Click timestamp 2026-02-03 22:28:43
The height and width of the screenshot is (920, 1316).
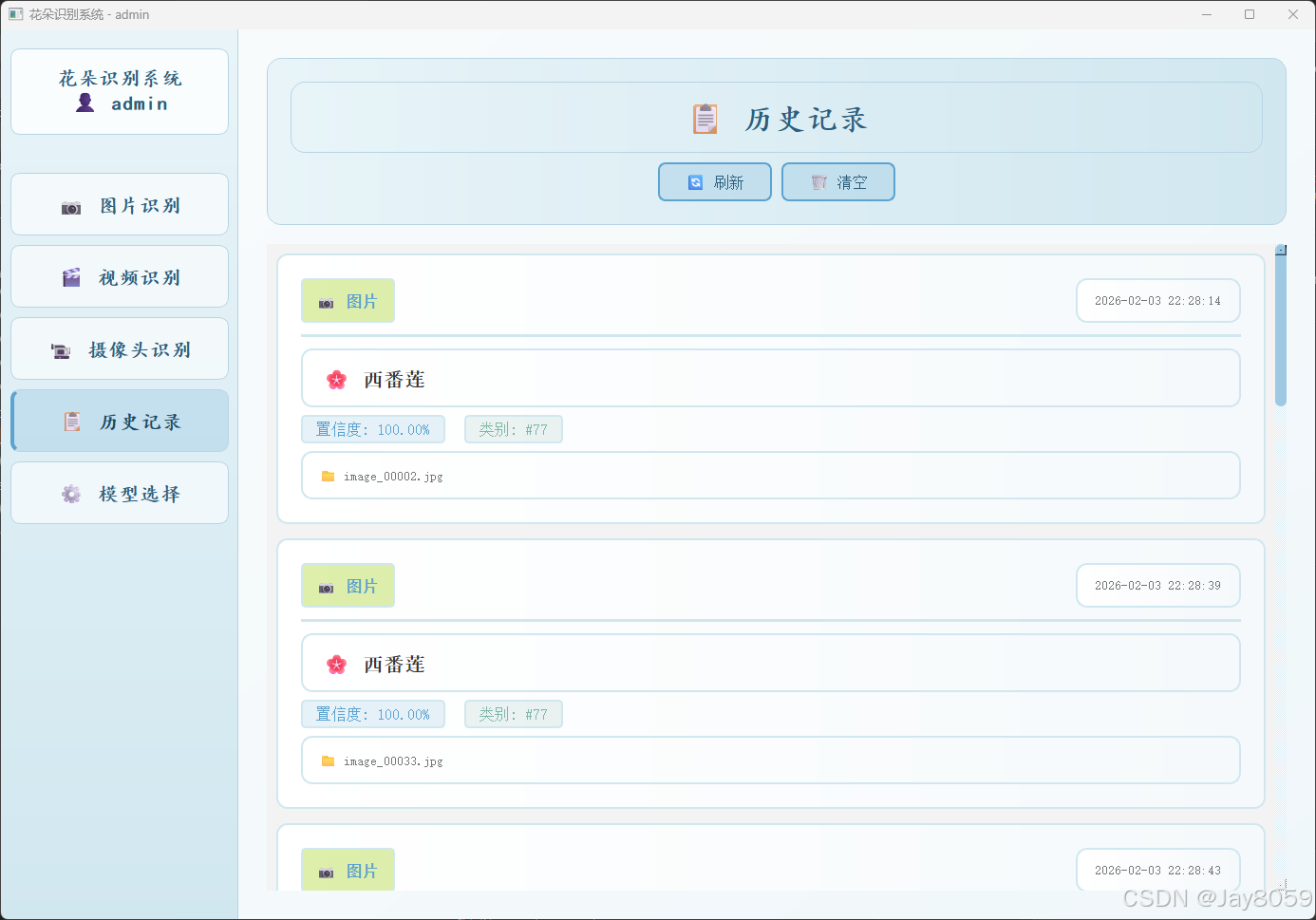click(1158, 871)
